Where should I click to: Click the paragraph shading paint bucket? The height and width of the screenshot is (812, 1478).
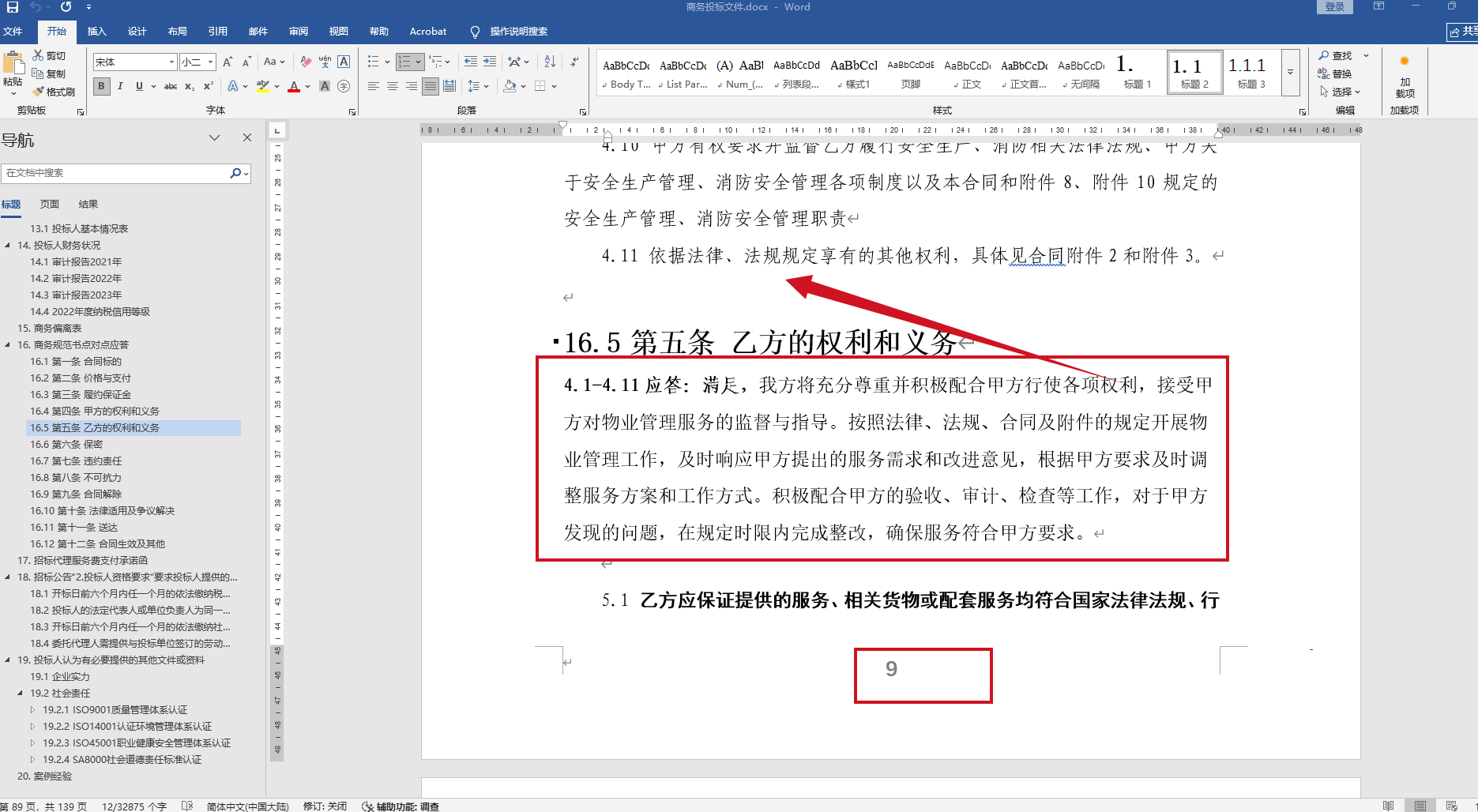tap(510, 86)
